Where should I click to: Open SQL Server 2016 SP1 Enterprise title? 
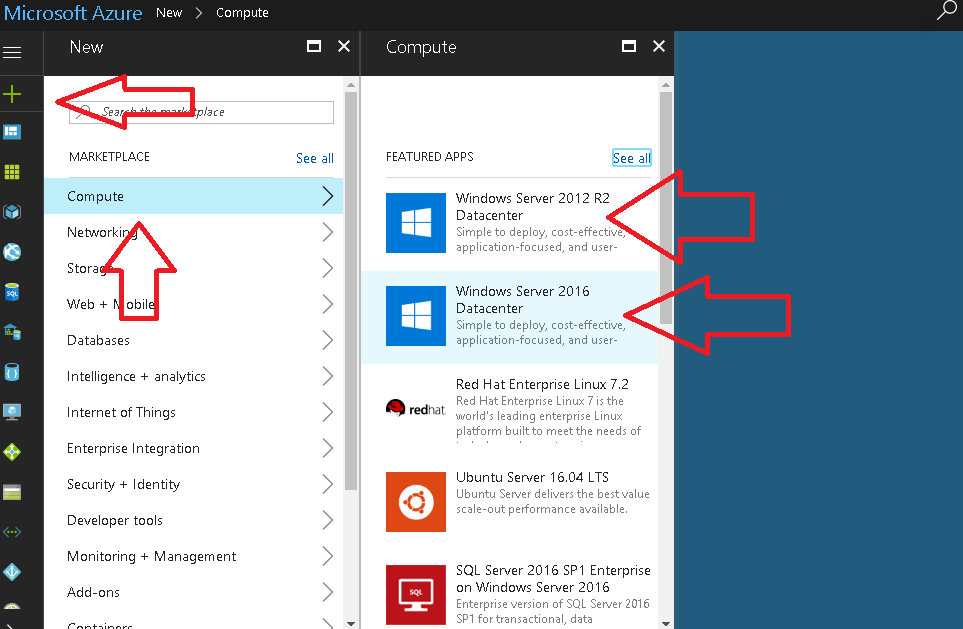pos(553,579)
